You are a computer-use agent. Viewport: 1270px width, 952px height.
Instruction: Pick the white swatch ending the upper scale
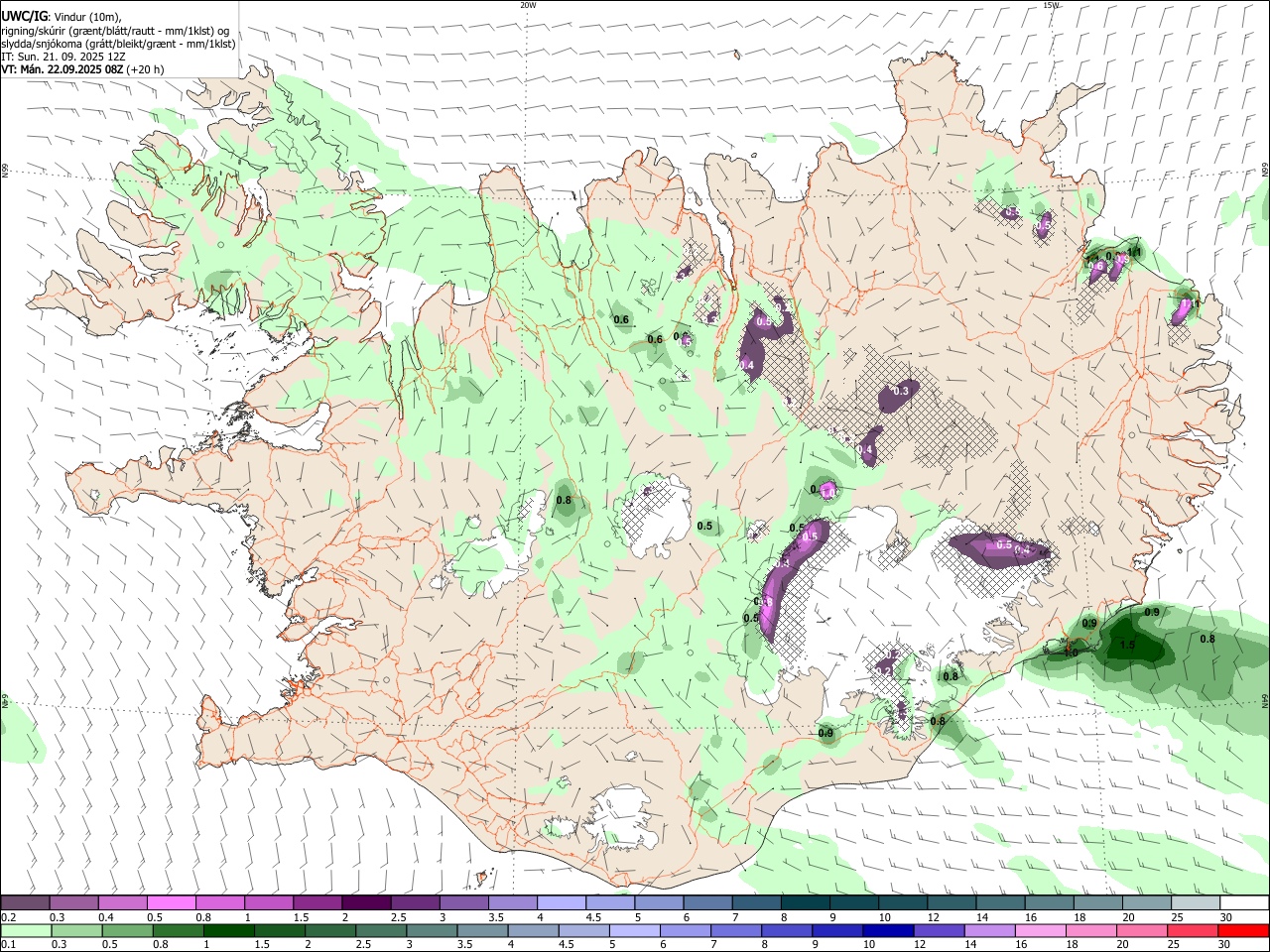point(1243,902)
